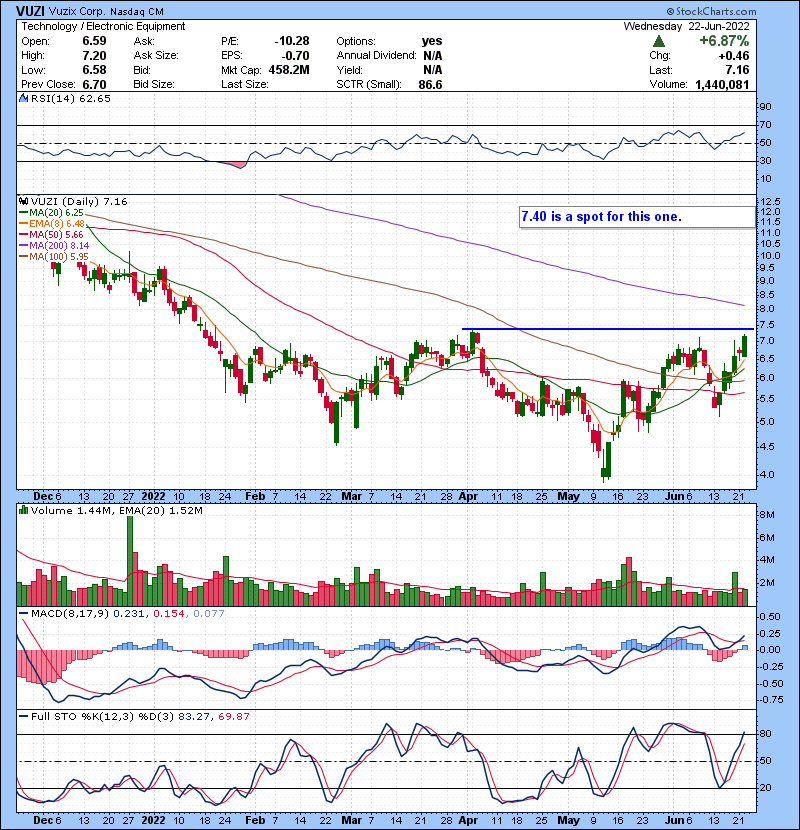Click the -0.75 MACD axis label
This screenshot has width=800, height=830.
click(770, 700)
